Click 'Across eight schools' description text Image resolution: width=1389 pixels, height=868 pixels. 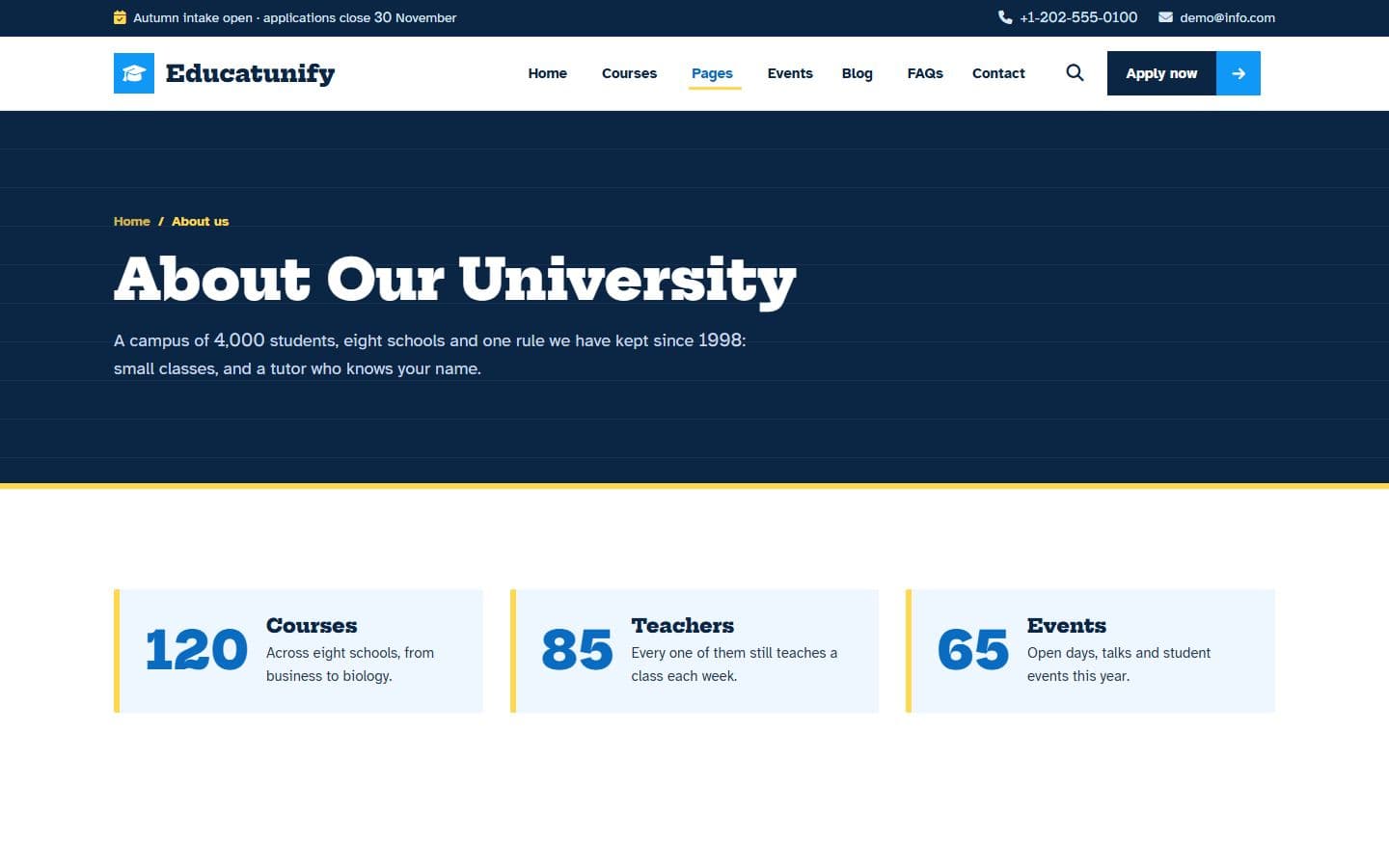[x=350, y=665]
